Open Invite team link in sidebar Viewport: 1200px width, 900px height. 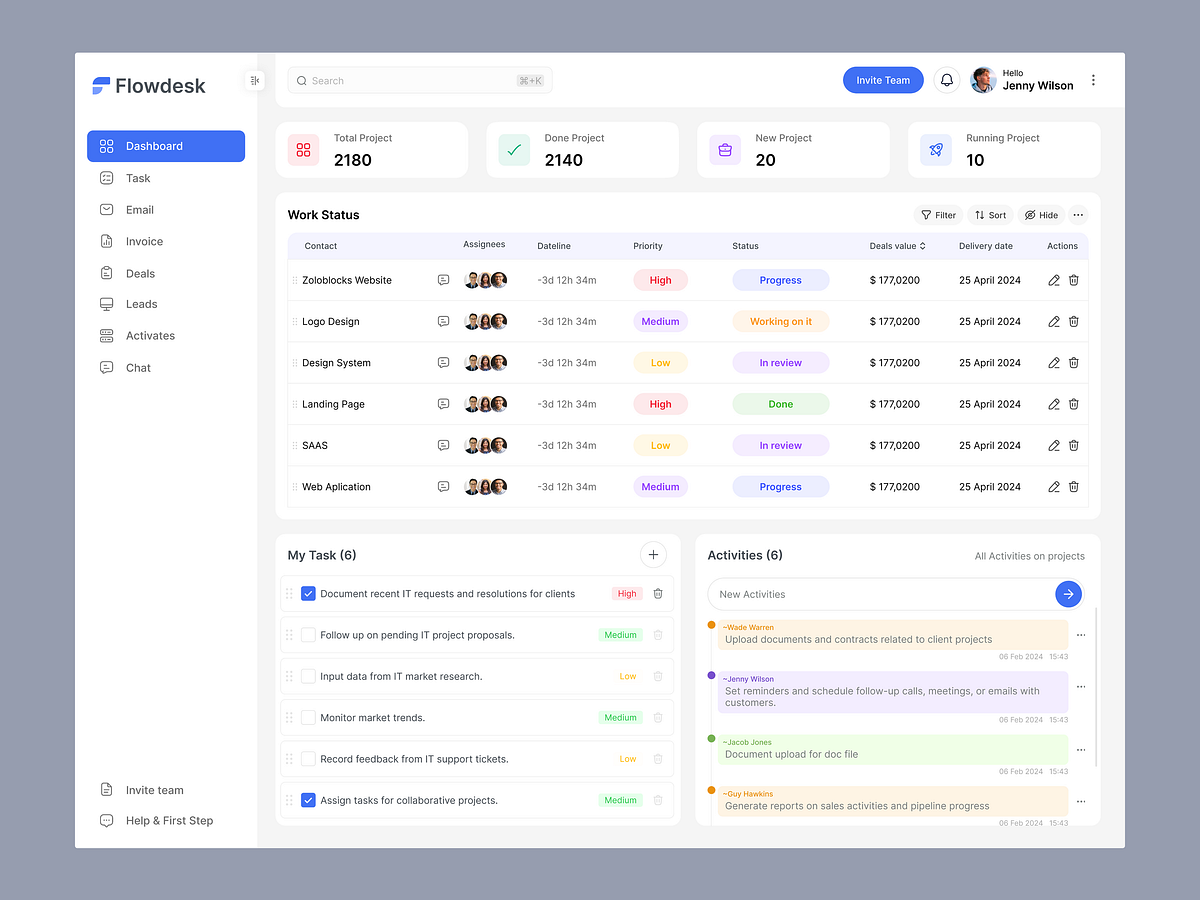click(x=141, y=790)
